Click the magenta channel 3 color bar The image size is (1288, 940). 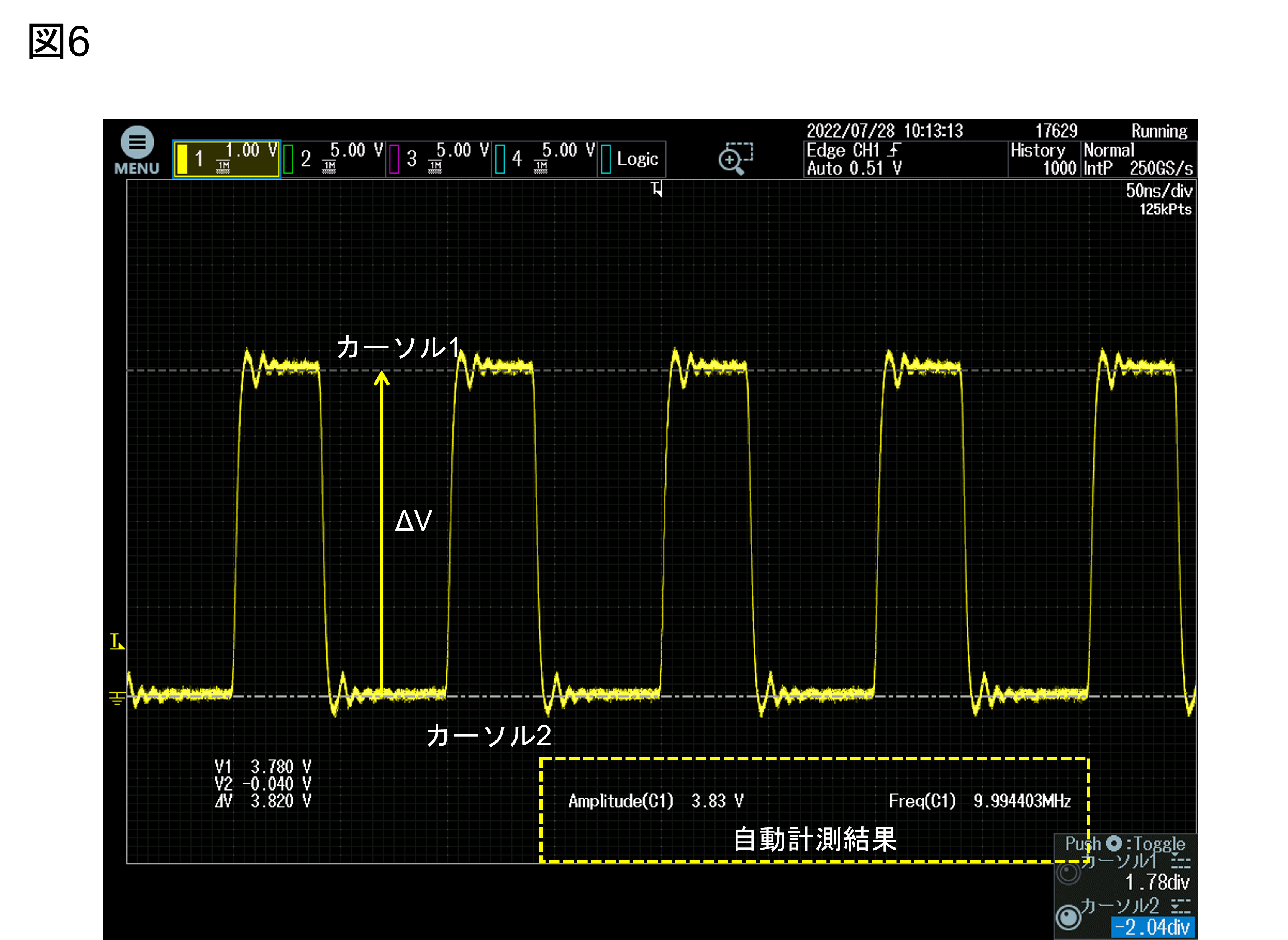point(394,159)
